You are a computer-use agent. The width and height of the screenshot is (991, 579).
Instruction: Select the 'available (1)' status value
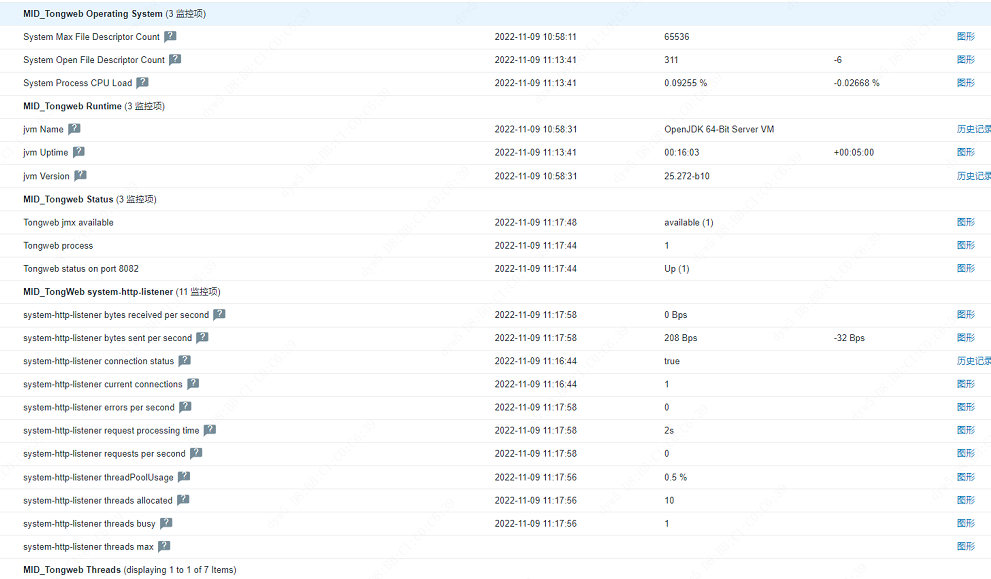click(689, 222)
